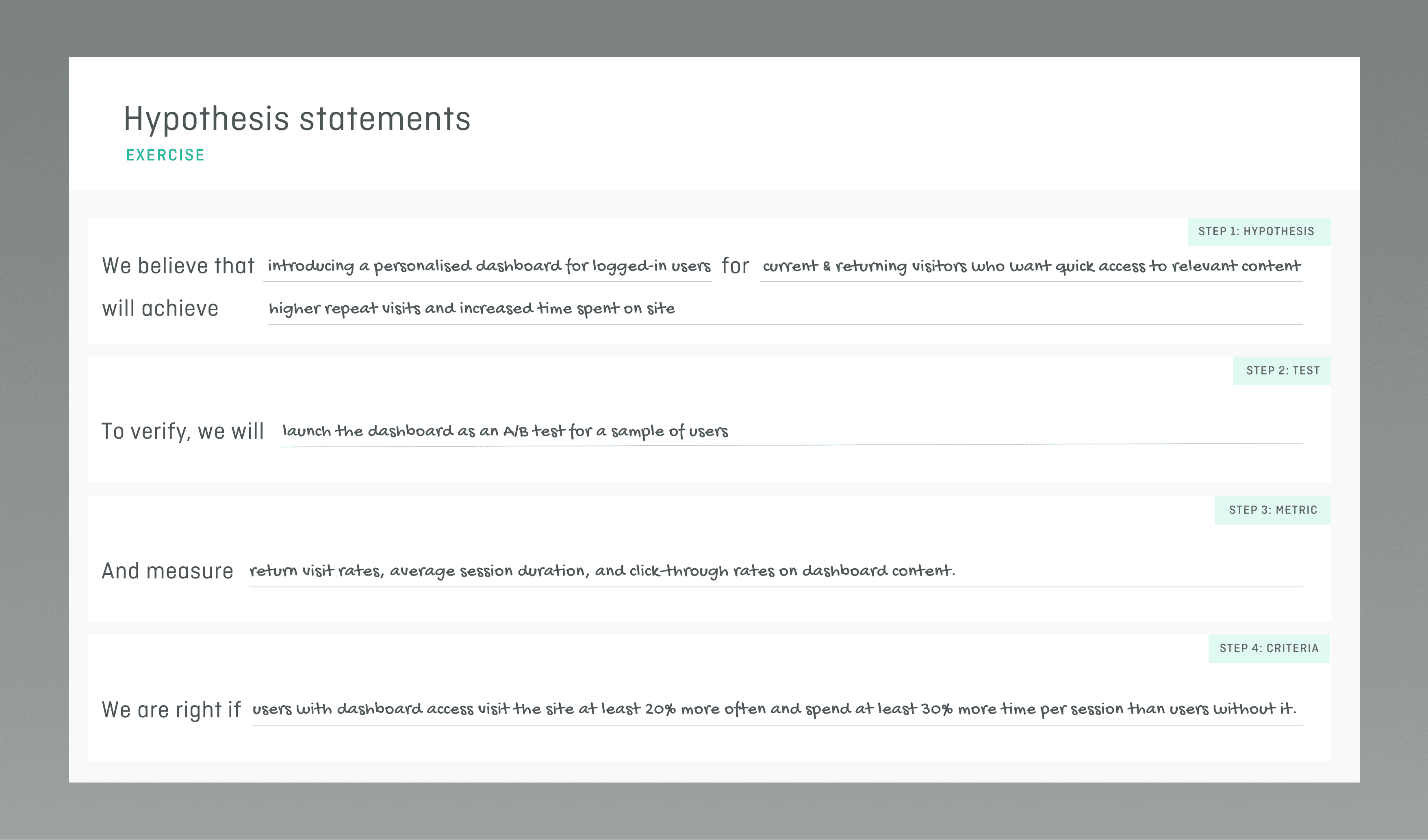
Task: Click empty space after 'sample of users'
Action: [x=1014, y=432]
